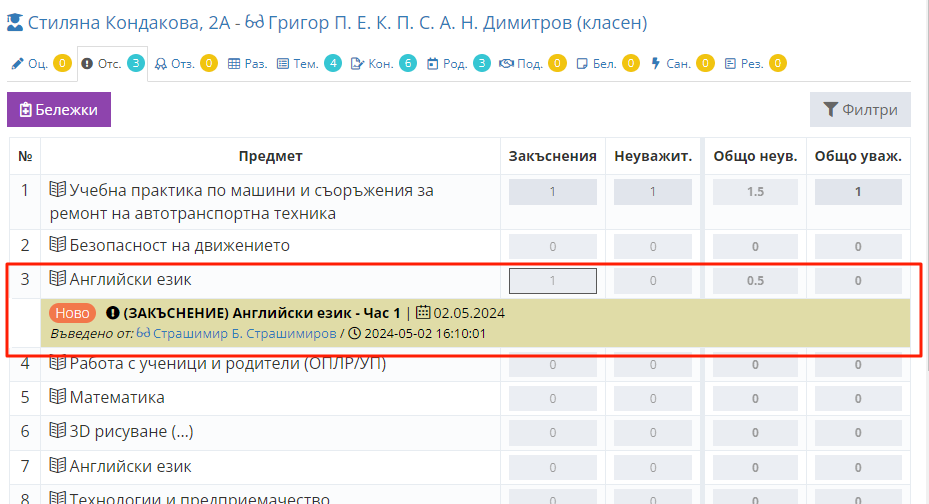Open the Оц. (grades) tab with pencil icon
This screenshot has width=929, height=504.
click(30, 64)
